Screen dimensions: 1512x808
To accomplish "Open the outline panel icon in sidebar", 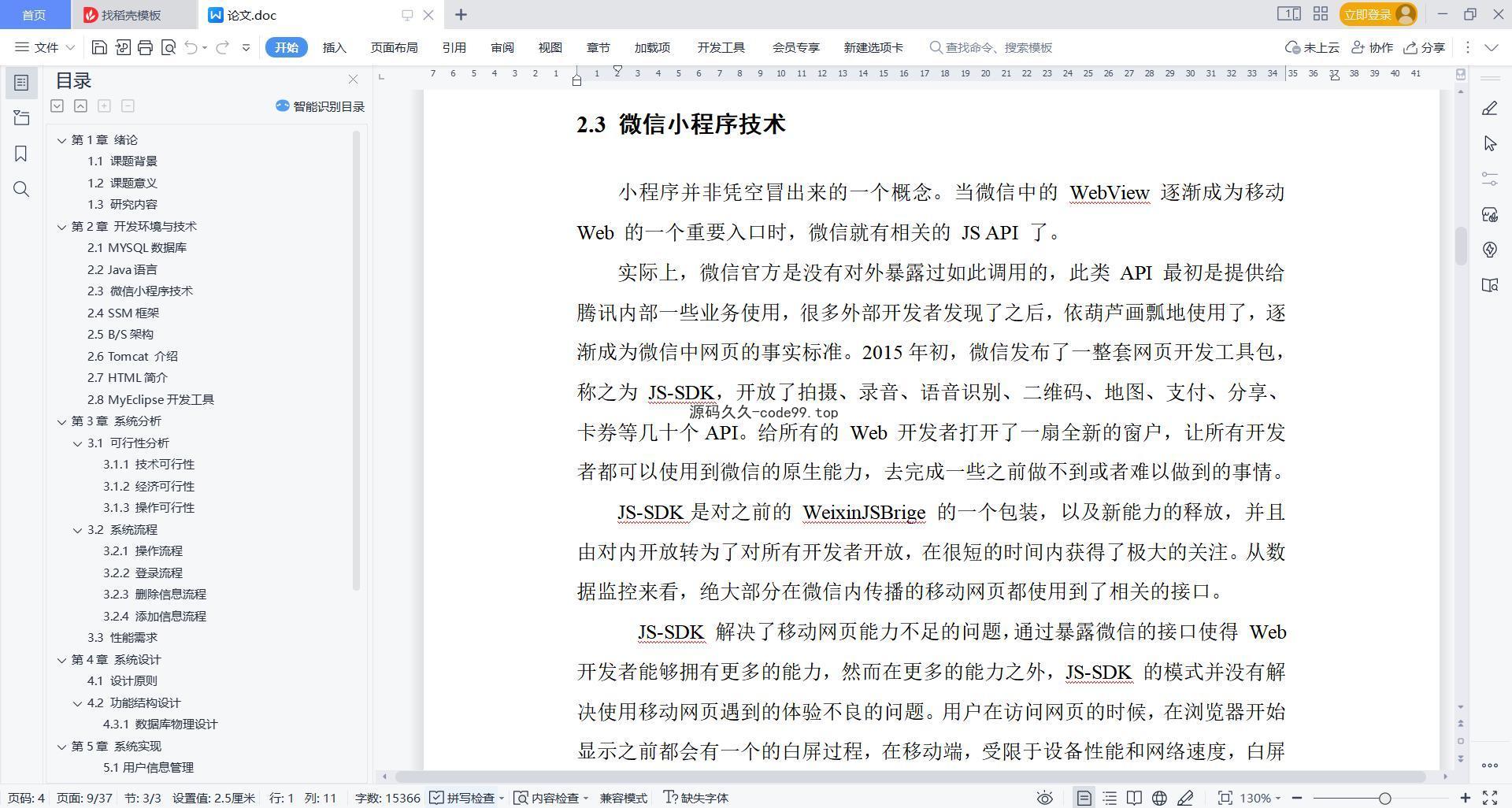I will coord(21,83).
